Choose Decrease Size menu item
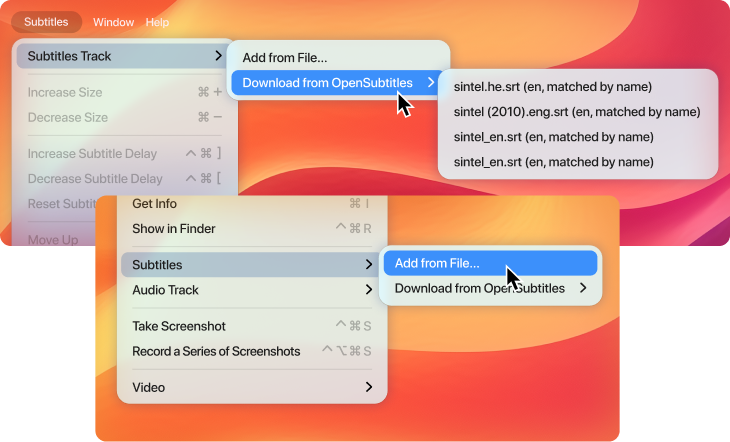Screen dimensions: 730x442 [x=124, y=117]
